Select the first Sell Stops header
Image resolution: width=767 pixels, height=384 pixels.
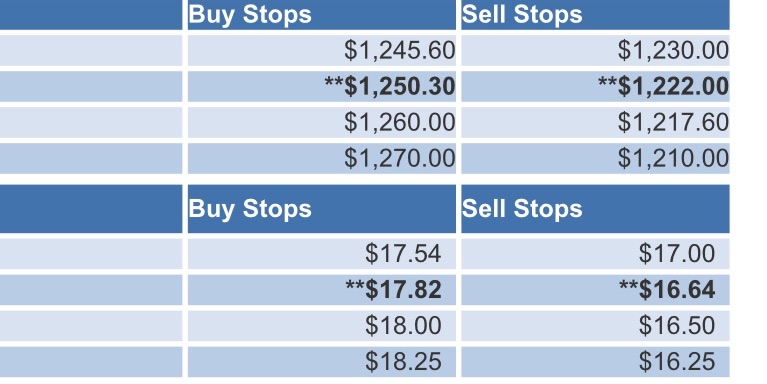click(x=595, y=15)
